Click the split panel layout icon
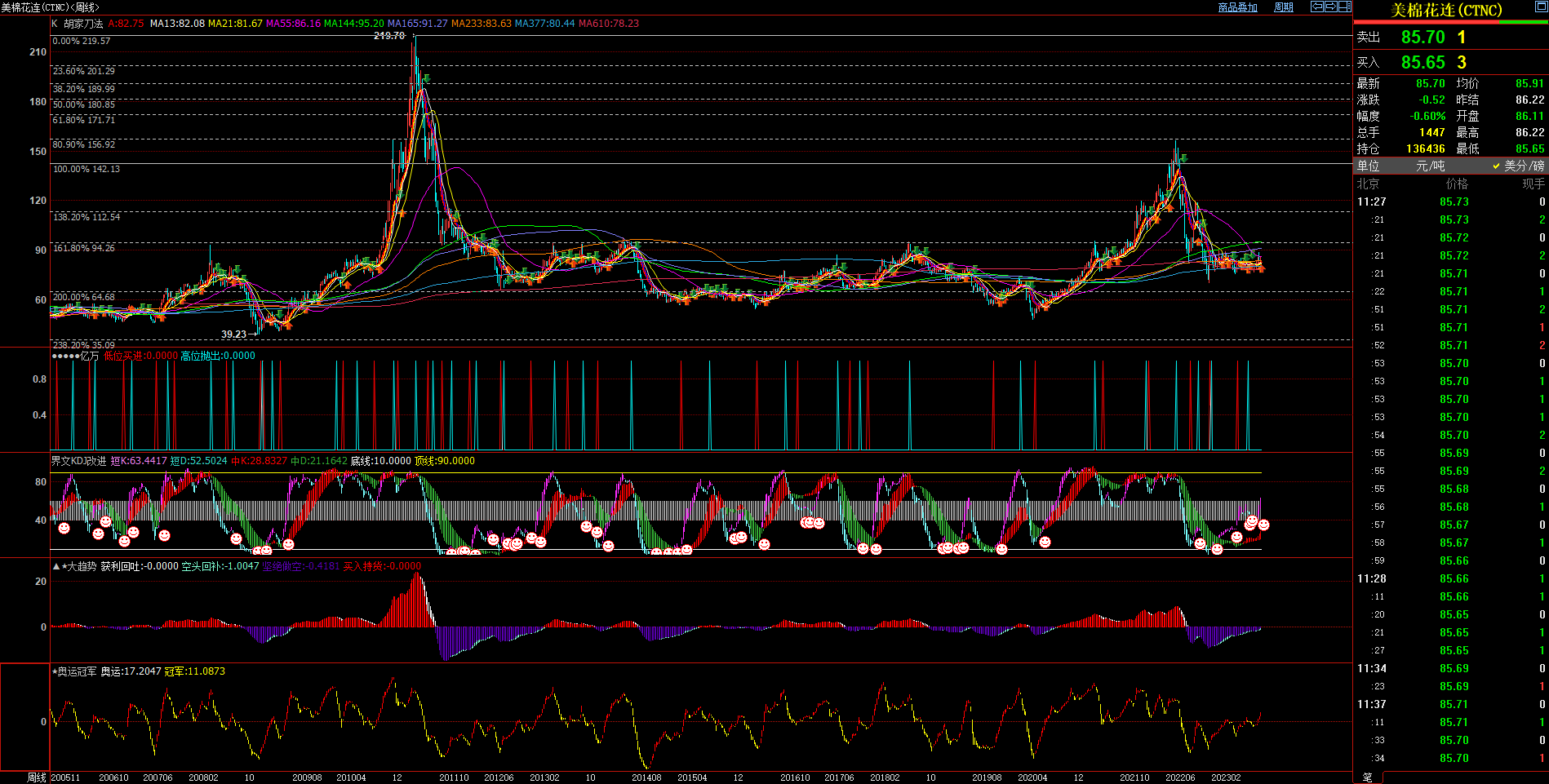The image size is (1549, 784). point(1344,7)
